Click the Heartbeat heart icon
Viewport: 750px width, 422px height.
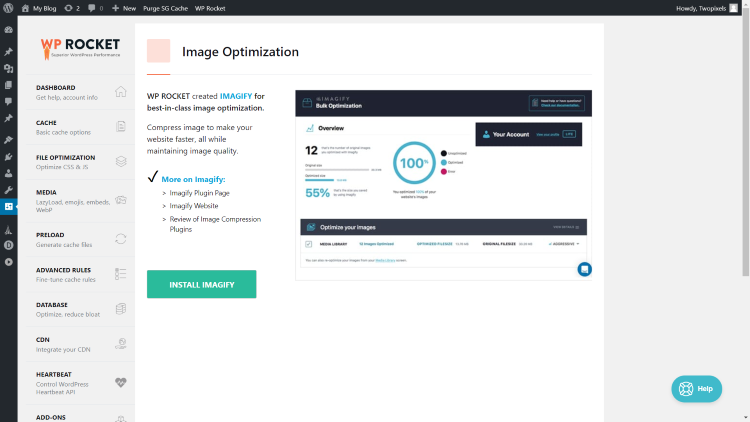tap(121, 382)
